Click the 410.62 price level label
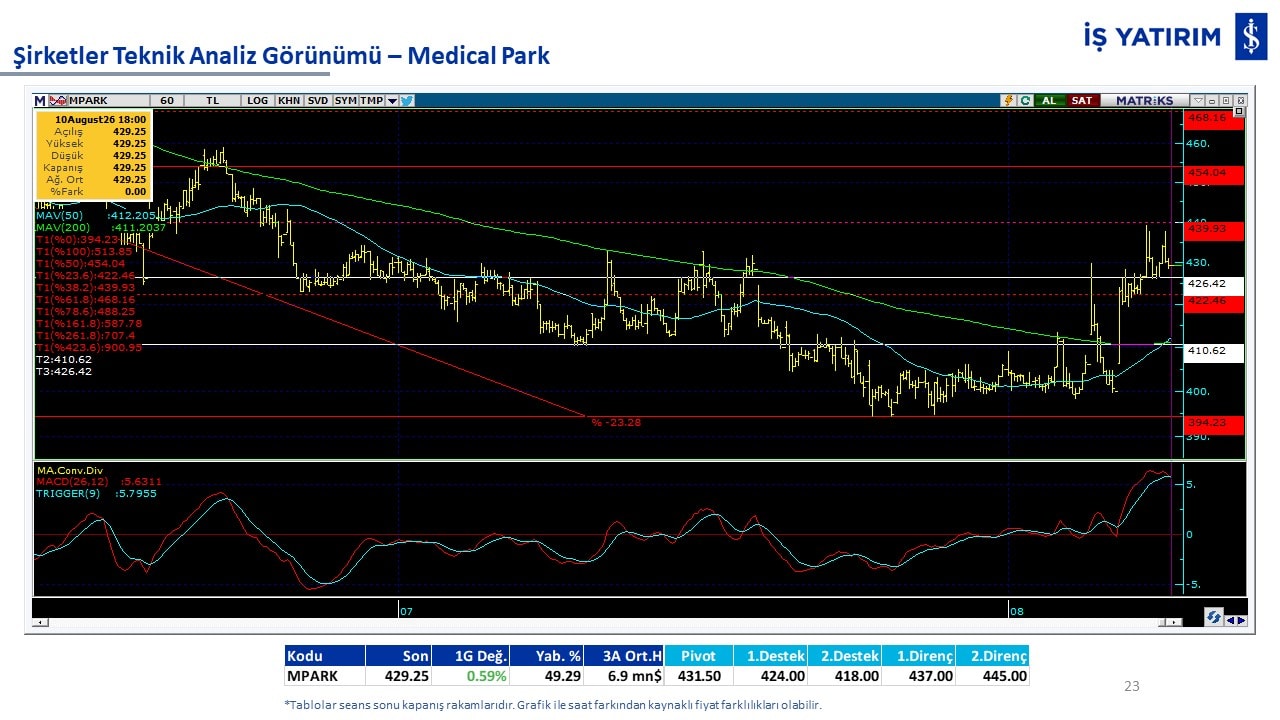Image resolution: width=1280 pixels, height=720 pixels. click(1214, 352)
